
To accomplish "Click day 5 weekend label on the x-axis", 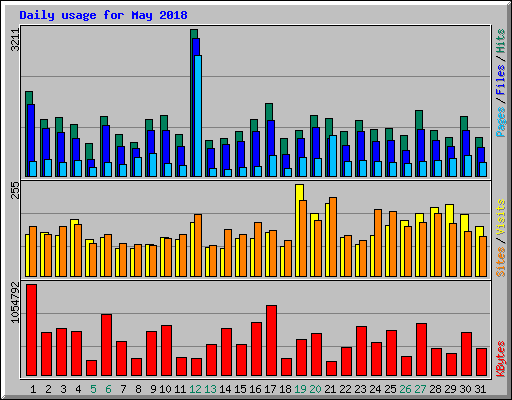I will (93, 389).
